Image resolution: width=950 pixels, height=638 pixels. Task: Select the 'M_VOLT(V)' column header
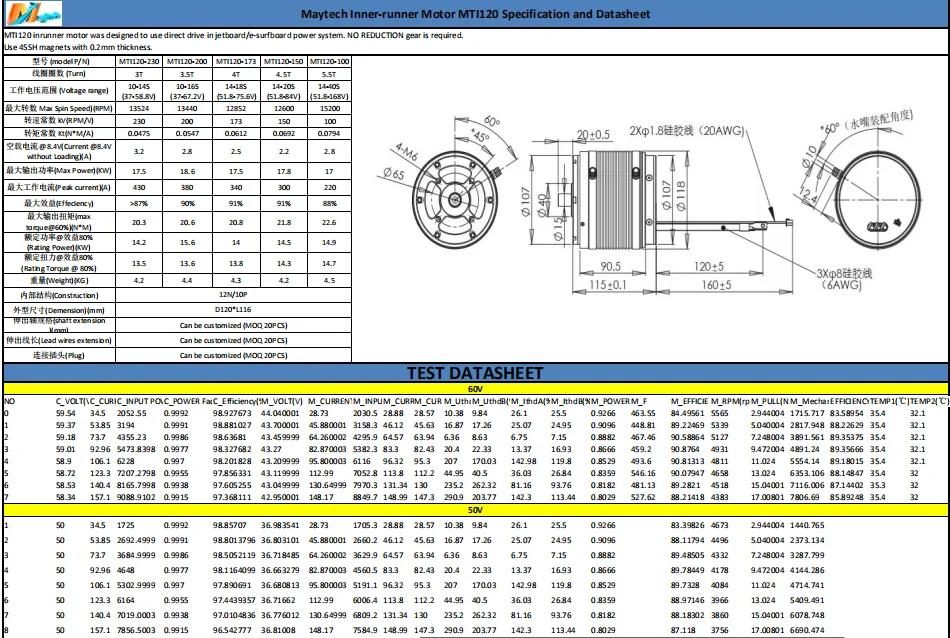(282, 401)
